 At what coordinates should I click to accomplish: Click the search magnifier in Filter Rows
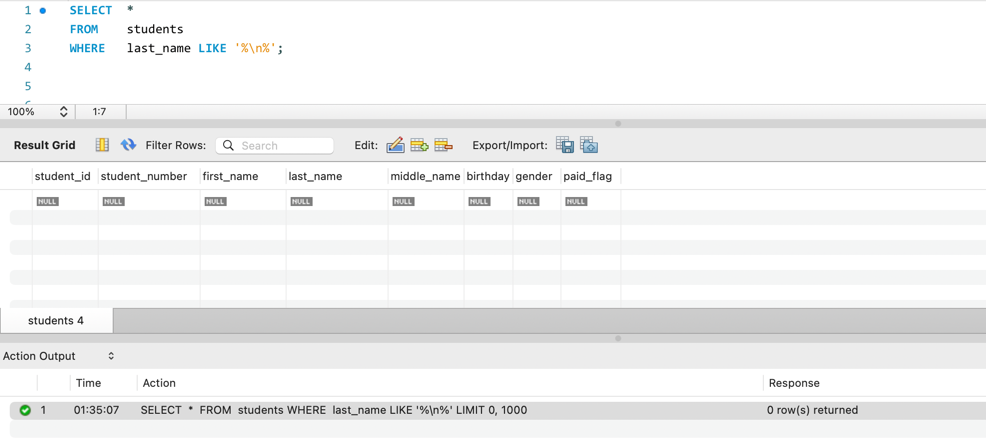229,146
